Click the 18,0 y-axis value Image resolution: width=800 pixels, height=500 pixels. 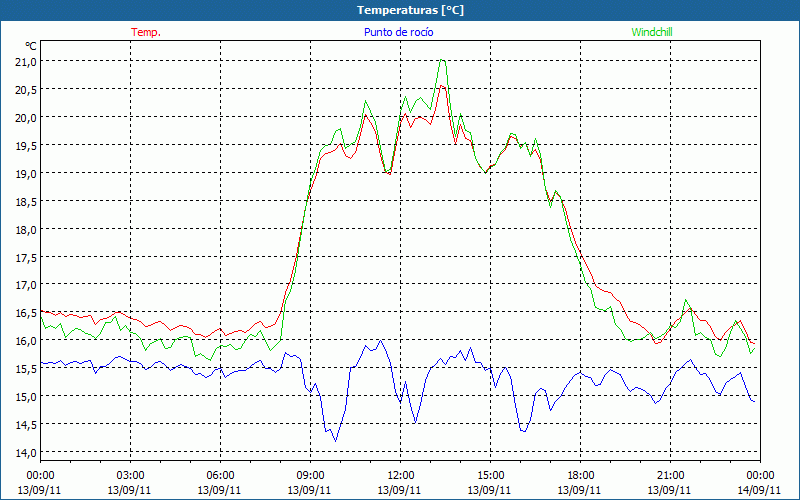coord(26,229)
